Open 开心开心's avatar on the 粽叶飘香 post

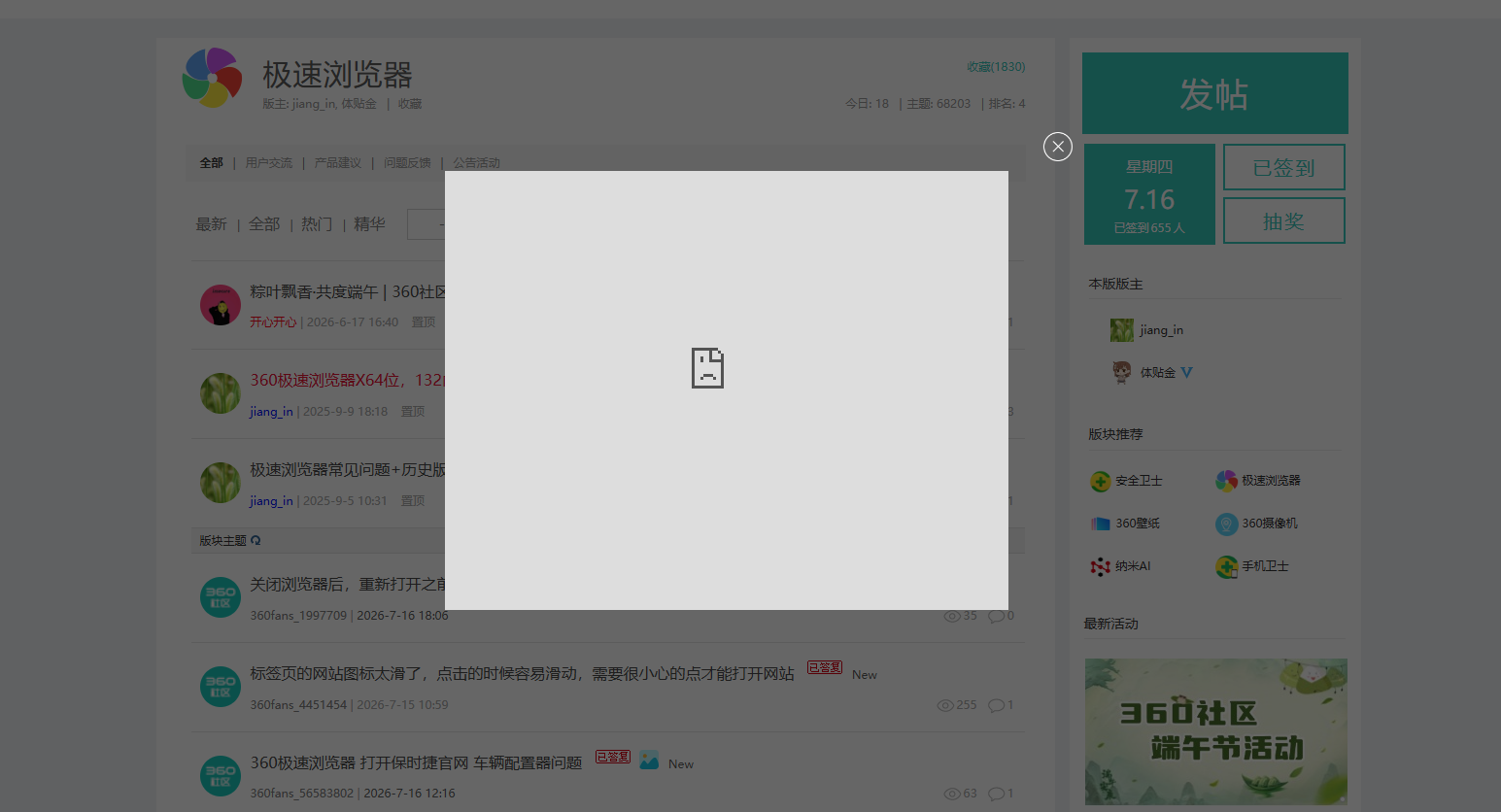tap(221, 305)
